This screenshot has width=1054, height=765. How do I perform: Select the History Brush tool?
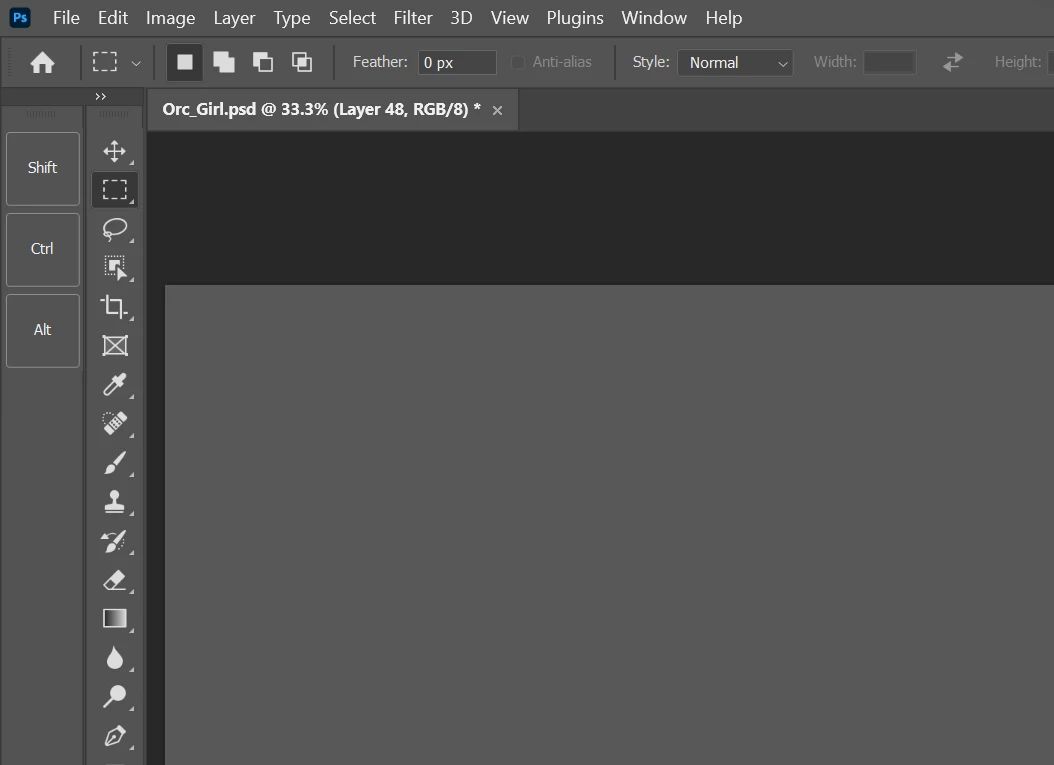114,541
